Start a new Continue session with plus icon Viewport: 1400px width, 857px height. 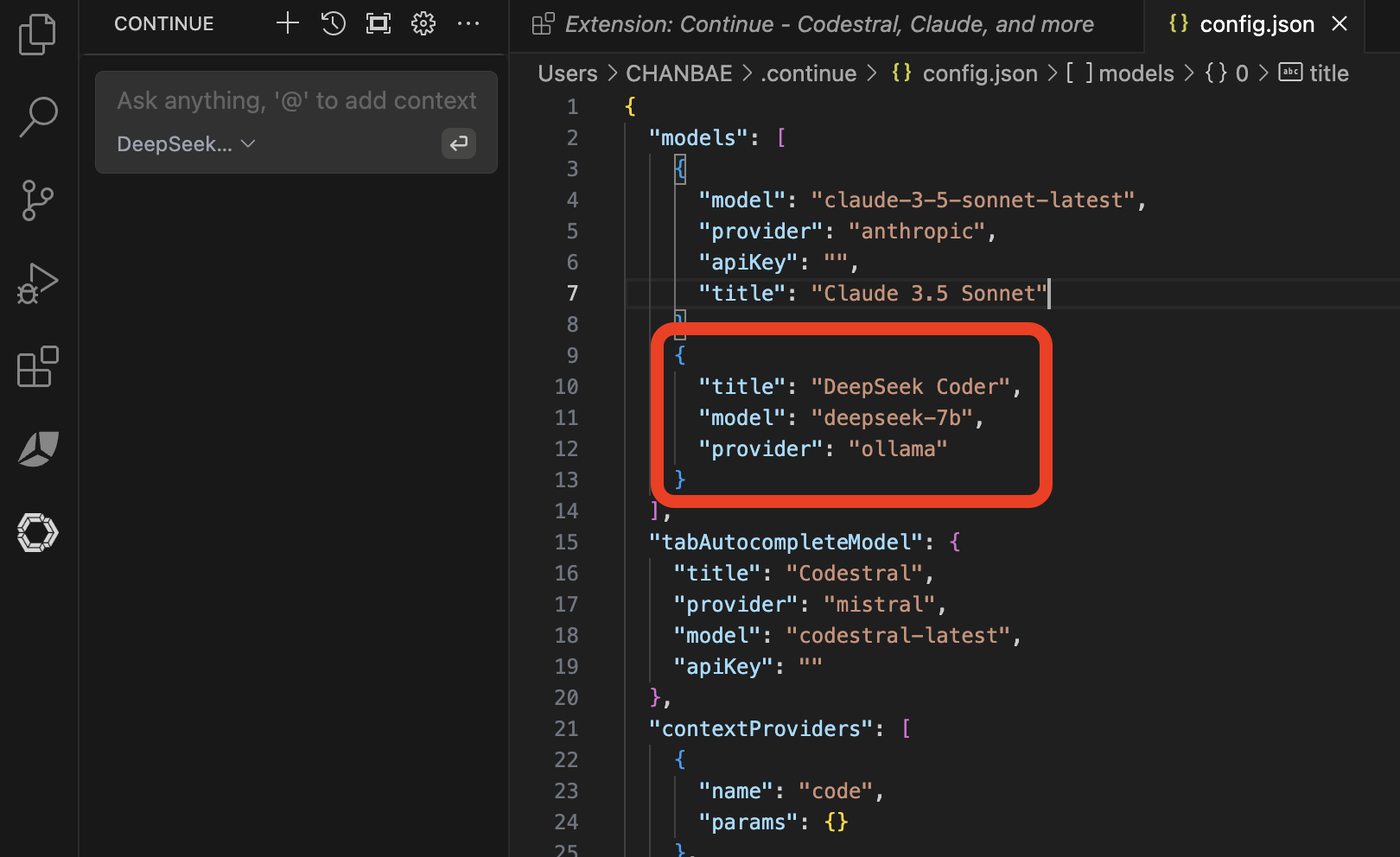[x=288, y=23]
